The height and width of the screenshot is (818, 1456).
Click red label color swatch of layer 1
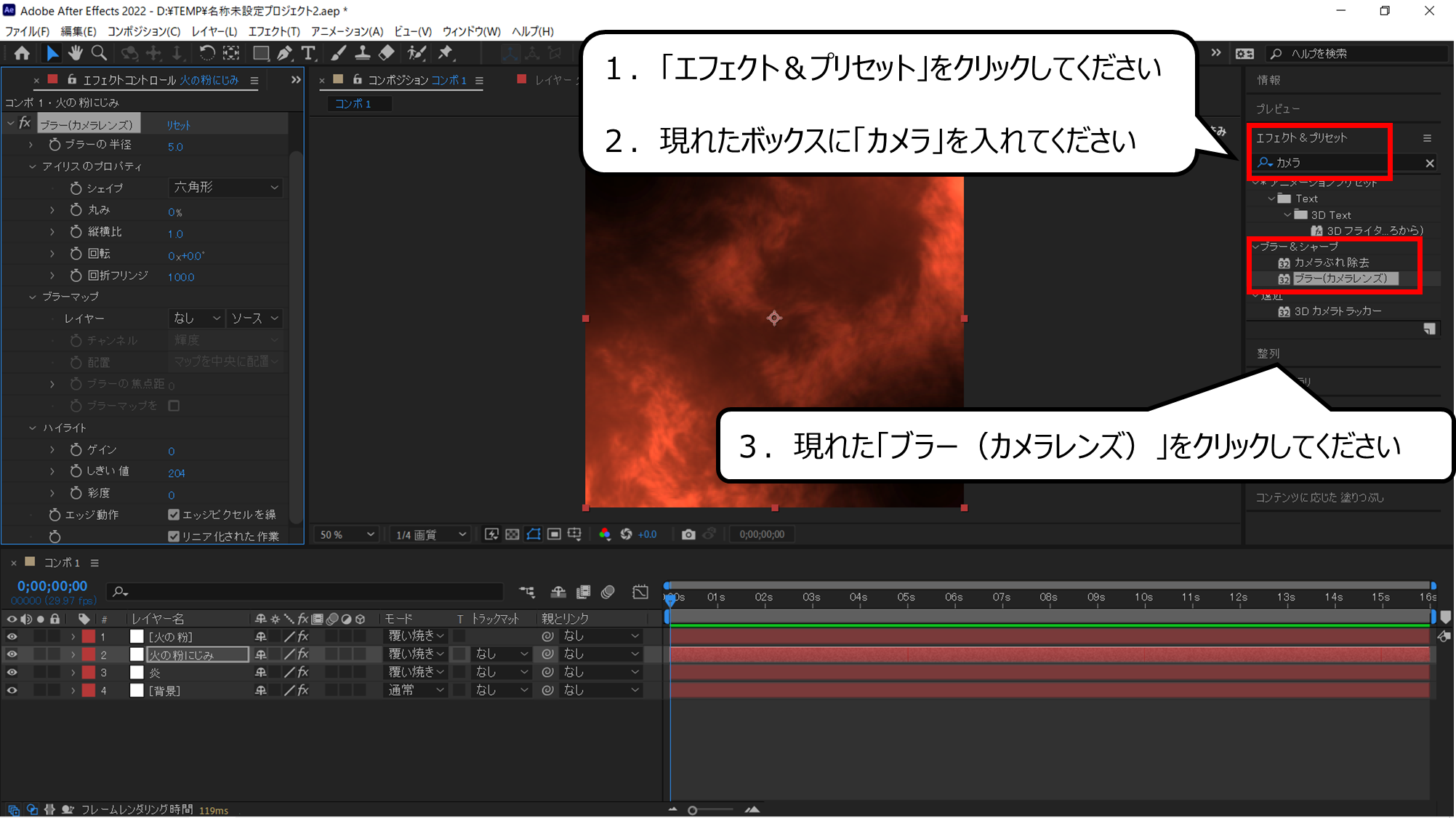(x=88, y=636)
